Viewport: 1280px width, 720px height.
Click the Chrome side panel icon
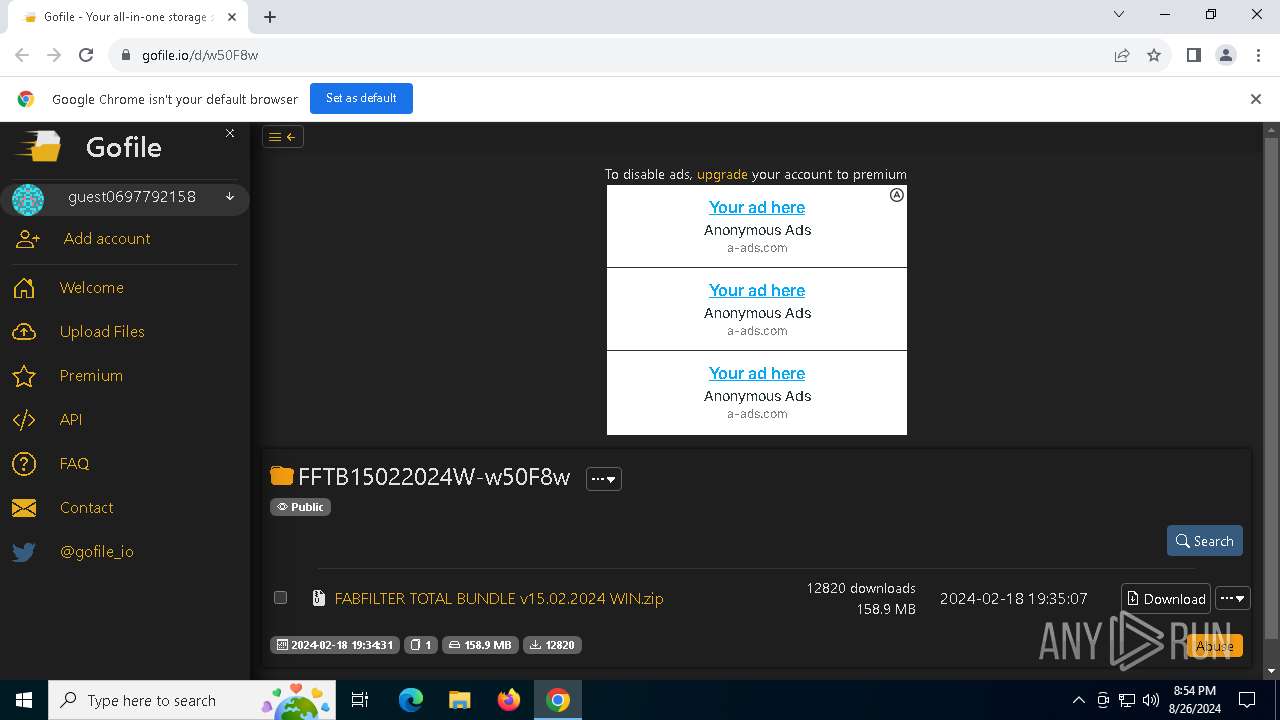click(1193, 55)
